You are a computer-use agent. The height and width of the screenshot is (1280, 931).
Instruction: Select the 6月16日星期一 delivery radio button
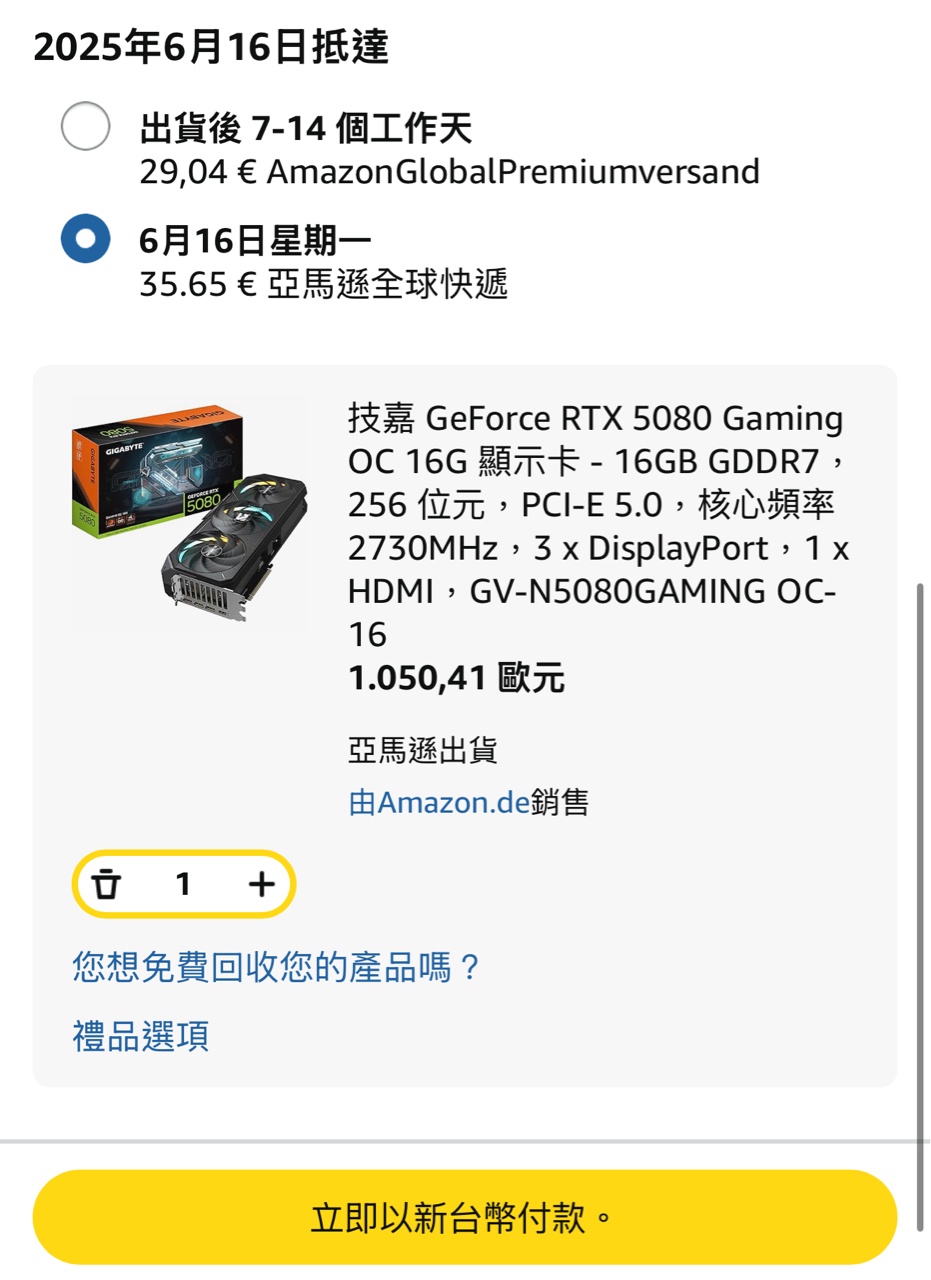(x=85, y=238)
